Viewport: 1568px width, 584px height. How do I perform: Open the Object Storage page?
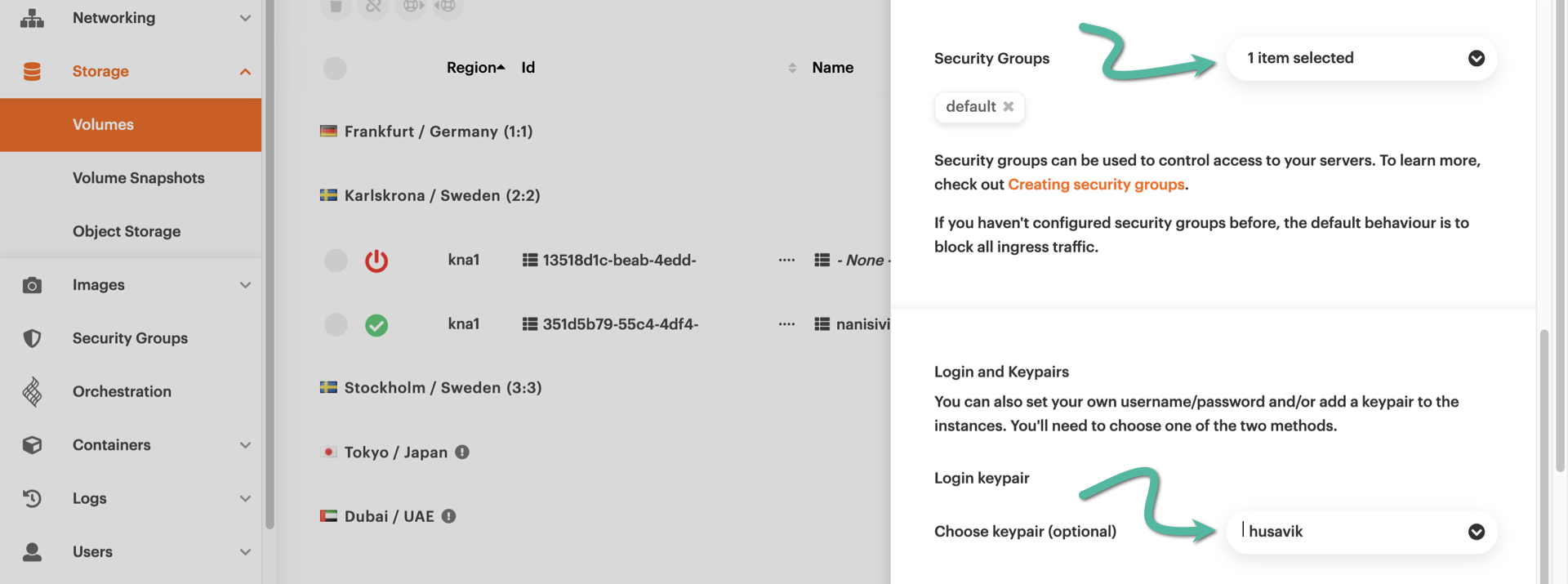127,231
